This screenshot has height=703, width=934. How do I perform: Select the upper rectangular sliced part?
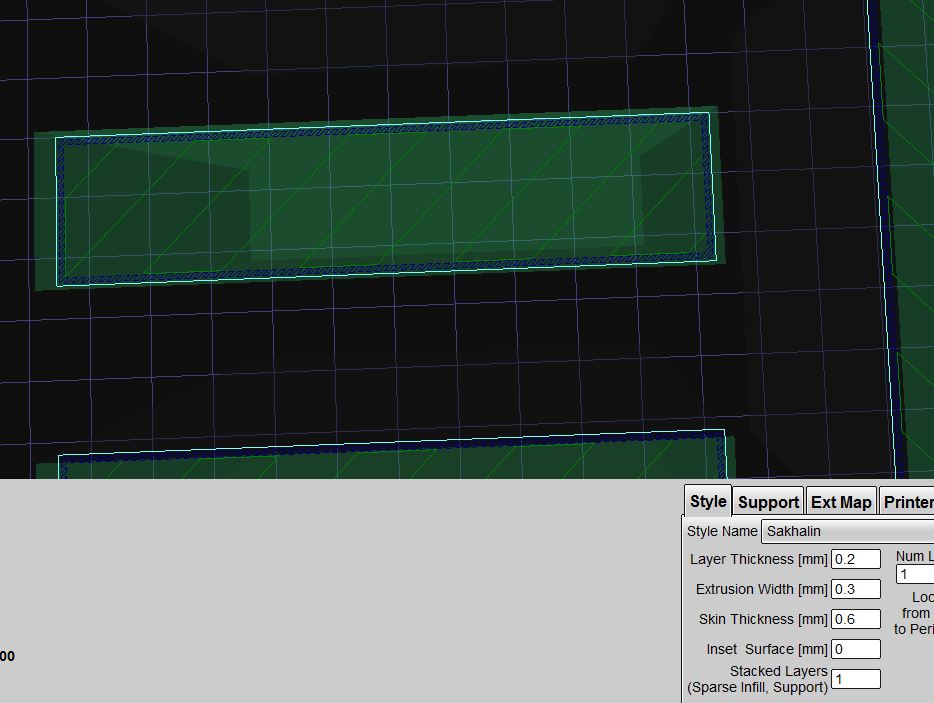point(385,200)
